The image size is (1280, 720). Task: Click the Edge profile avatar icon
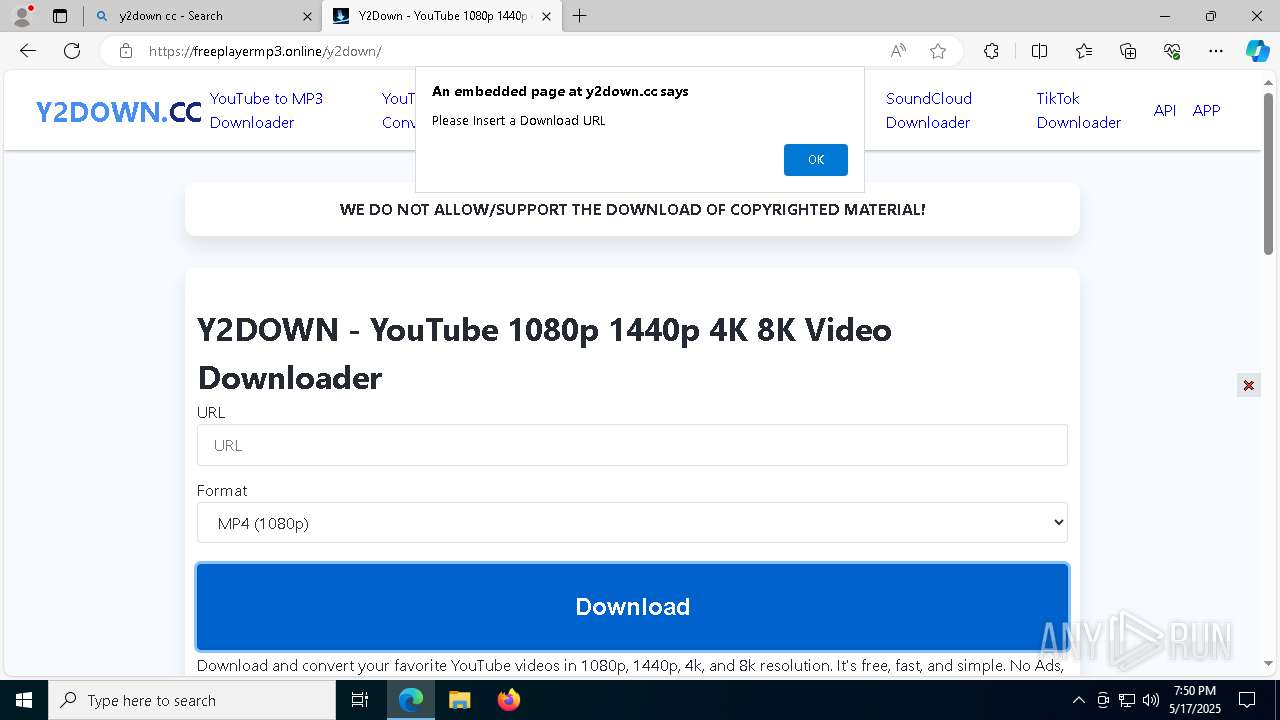tap(21, 16)
